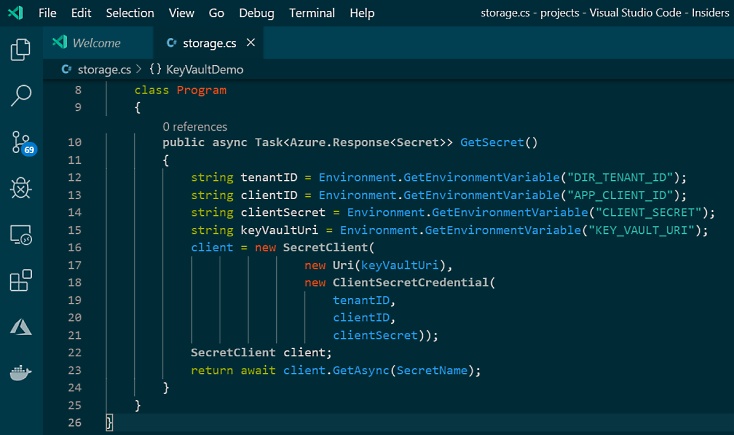Click line number 16 in the gutter

coord(76,247)
